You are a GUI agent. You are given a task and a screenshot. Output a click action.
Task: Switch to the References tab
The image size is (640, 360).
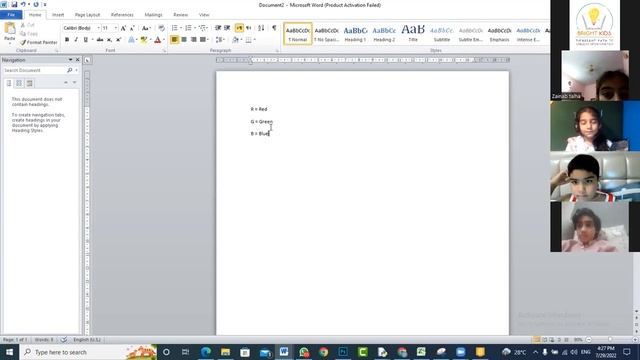[x=122, y=15]
